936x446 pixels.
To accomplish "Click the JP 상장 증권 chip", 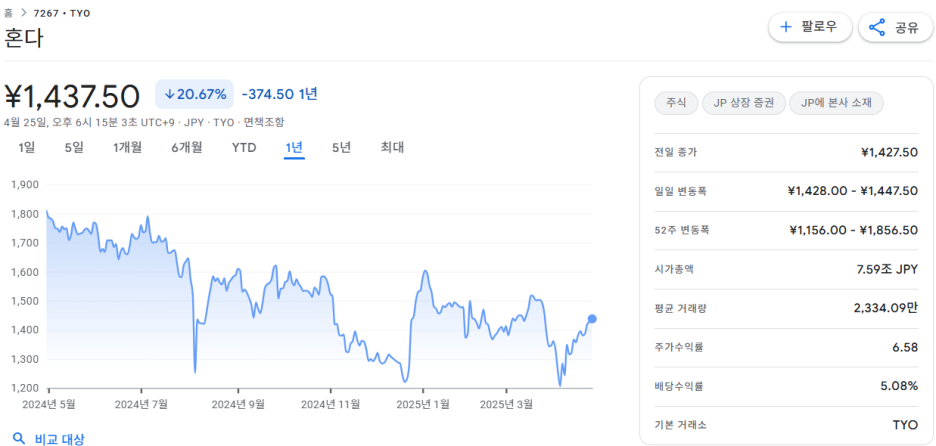I will 743,103.
